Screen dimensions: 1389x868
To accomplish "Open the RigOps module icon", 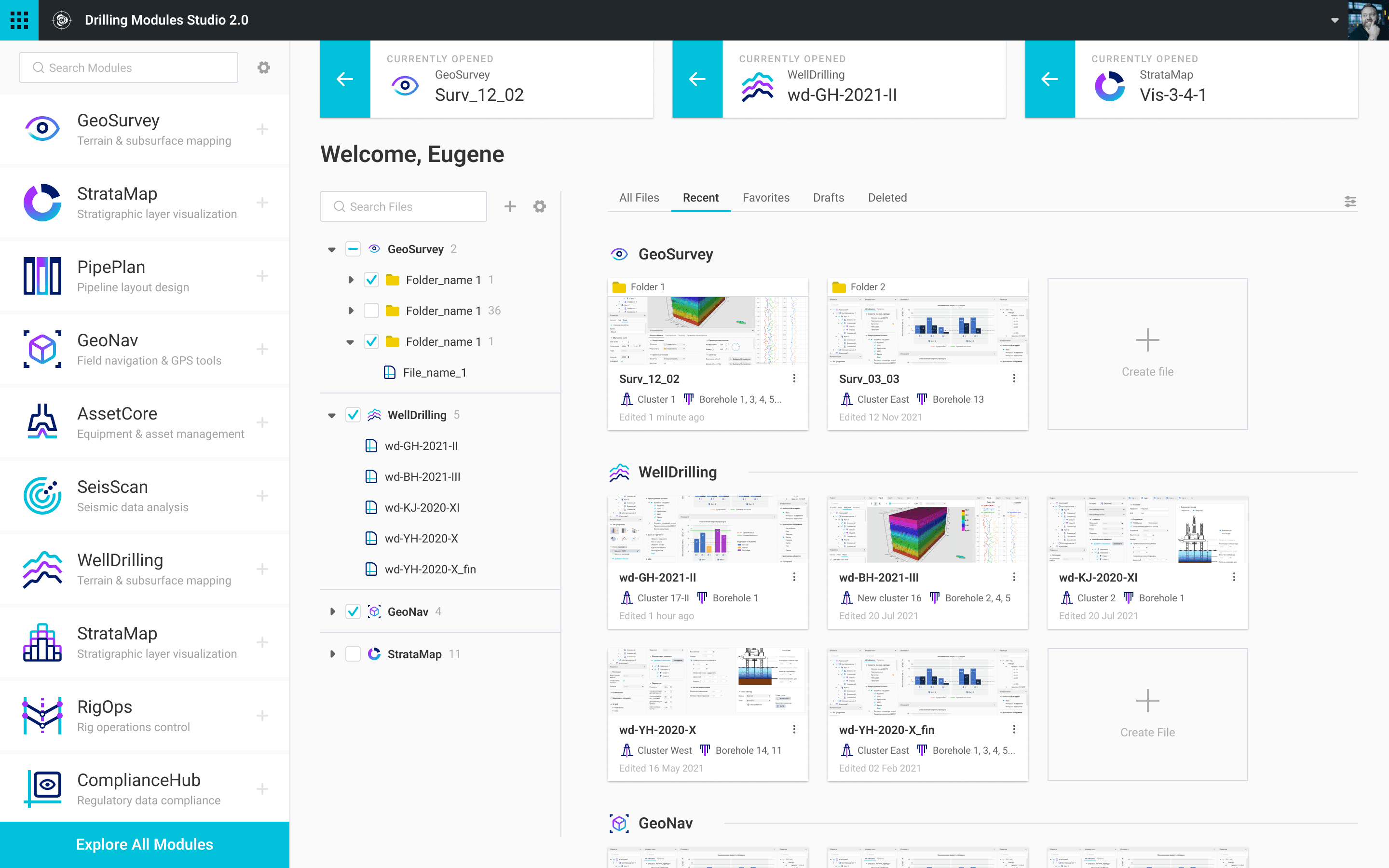I will coord(42,716).
